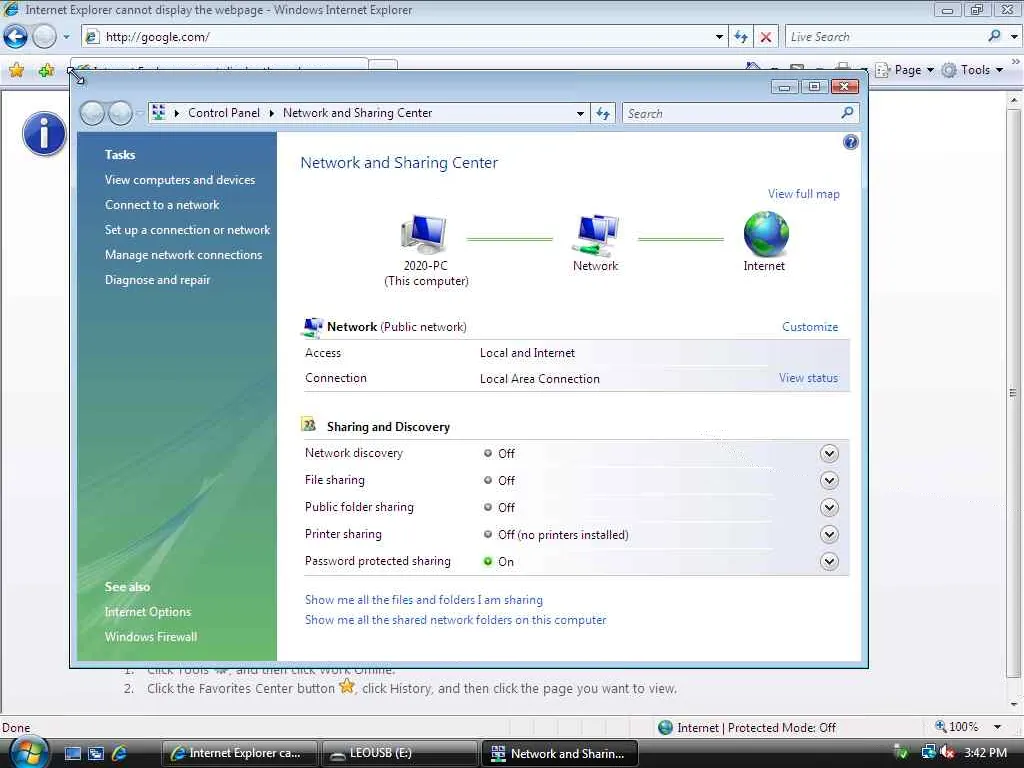Open Internet Options under See also
This screenshot has height=768, width=1024.
148,612
